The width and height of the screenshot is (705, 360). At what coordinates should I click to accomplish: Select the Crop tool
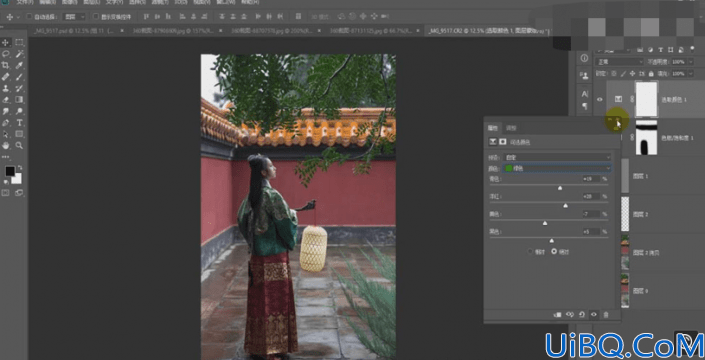point(6,66)
